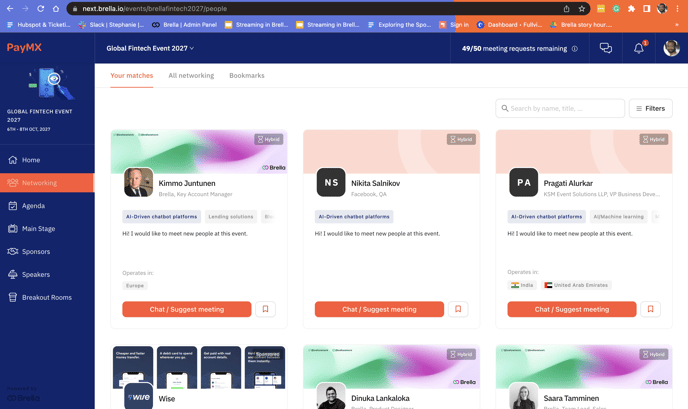Click the Wise card name
This screenshot has height=409, width=688.
click(167, 398)
